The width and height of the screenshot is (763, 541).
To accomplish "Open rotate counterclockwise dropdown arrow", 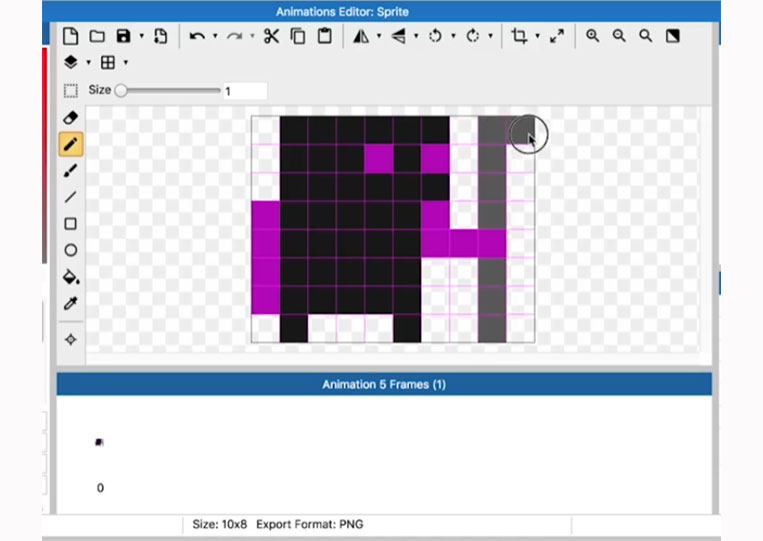I will click(454, 36).
